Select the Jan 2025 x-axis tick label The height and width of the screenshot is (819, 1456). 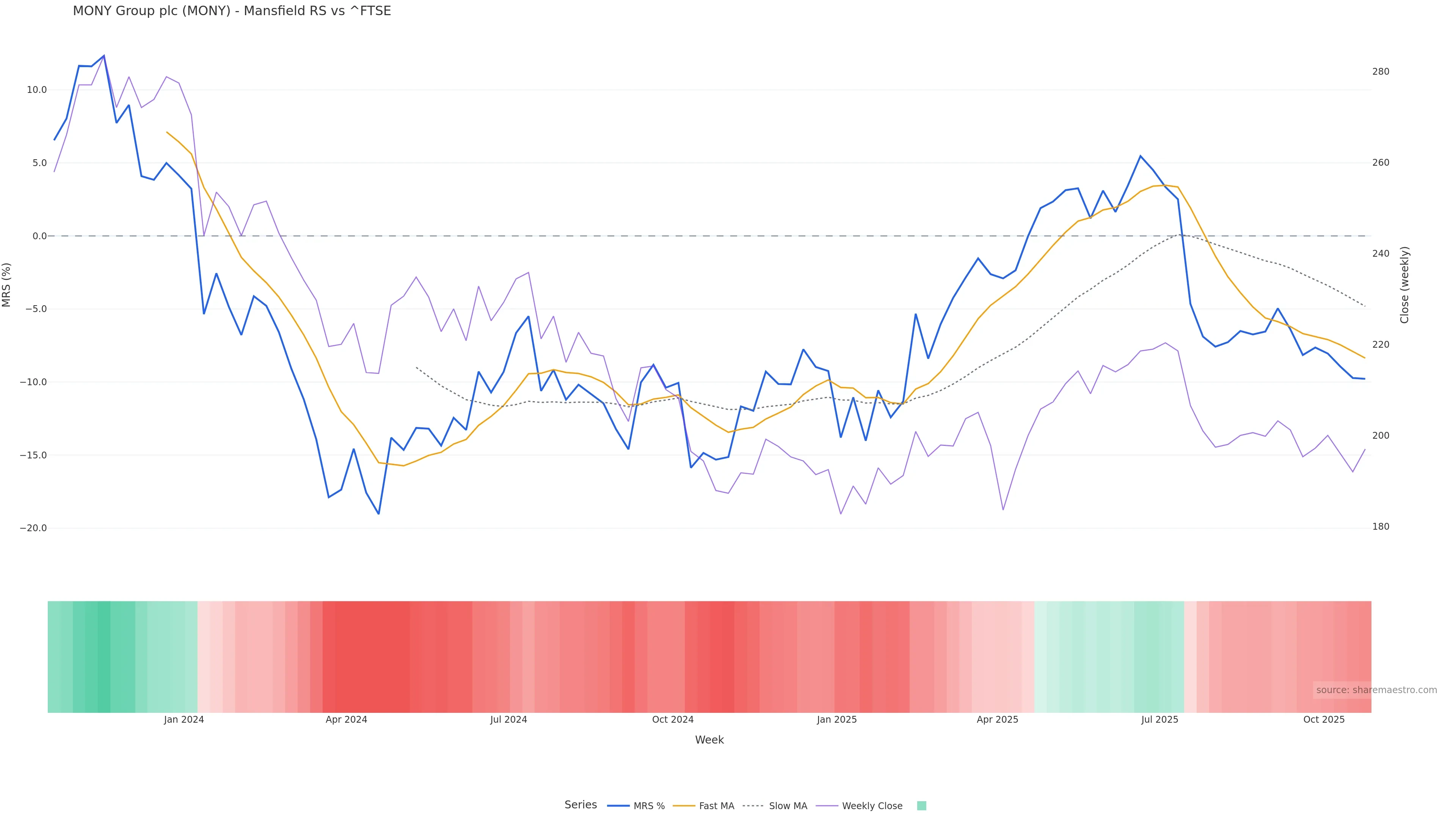(x=836, y=720)
